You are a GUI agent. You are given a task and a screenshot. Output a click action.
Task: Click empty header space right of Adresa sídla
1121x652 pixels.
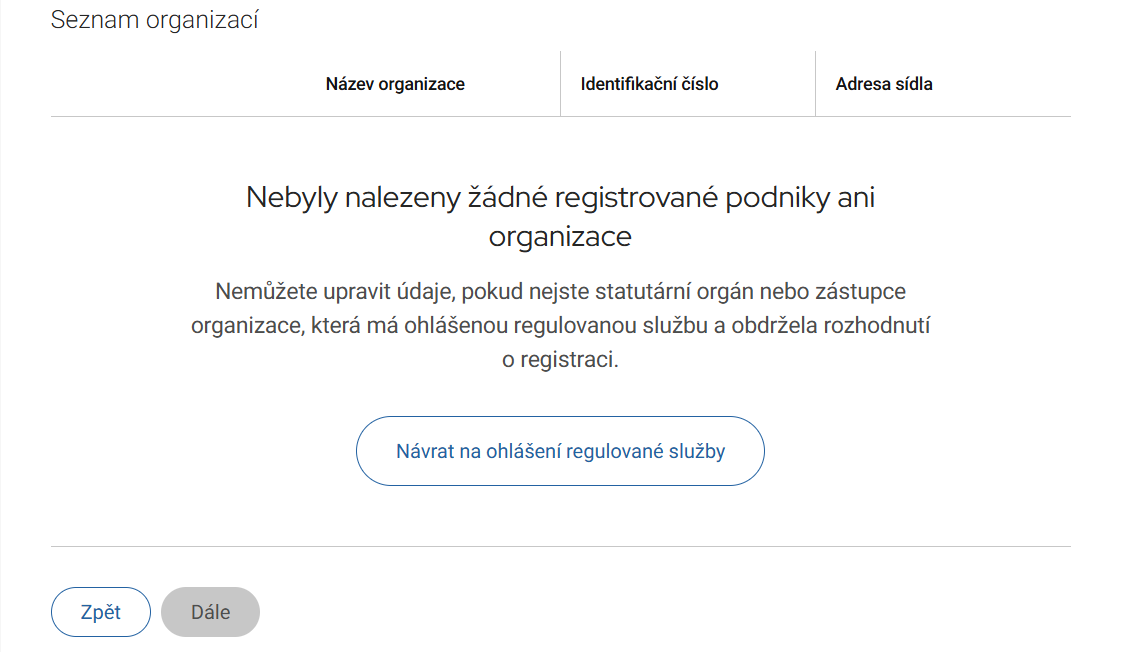1010,84
